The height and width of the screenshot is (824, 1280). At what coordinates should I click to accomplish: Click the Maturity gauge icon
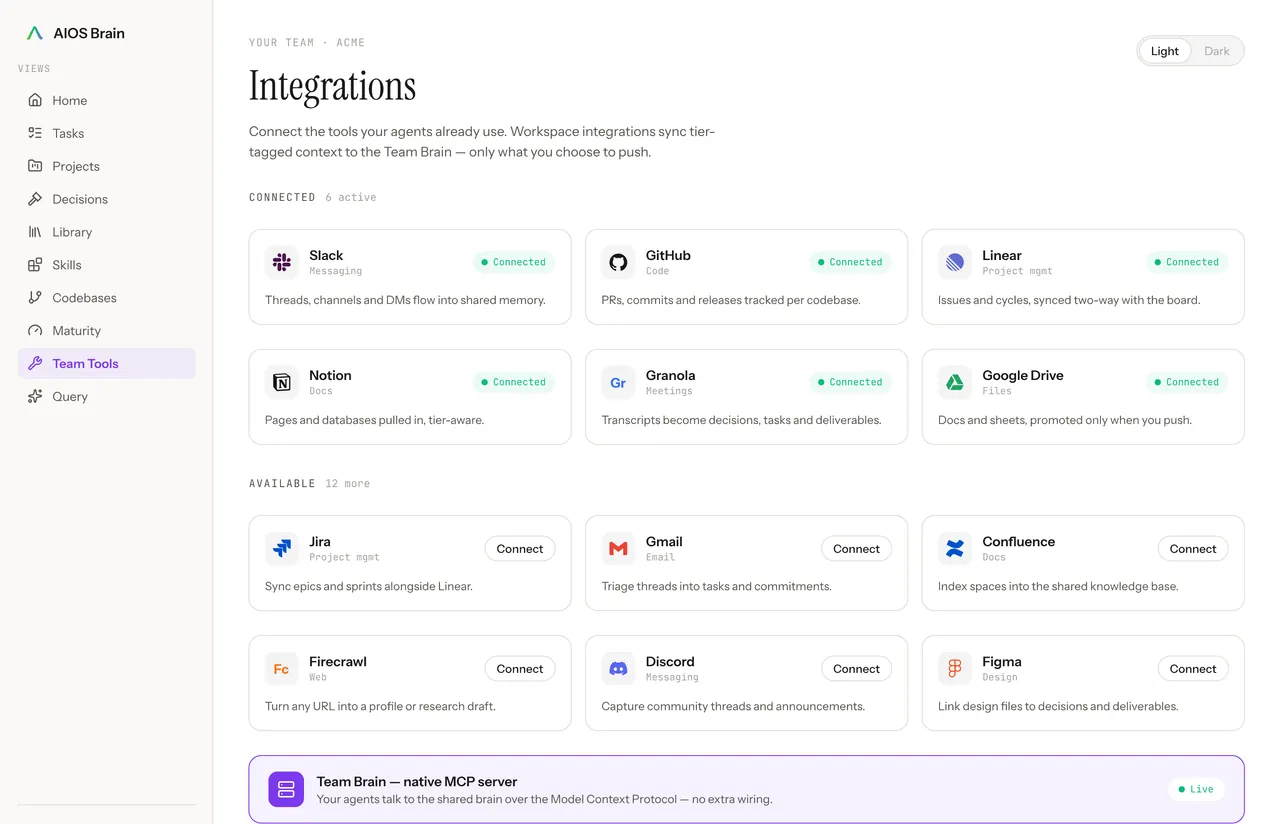click(35, 331)
